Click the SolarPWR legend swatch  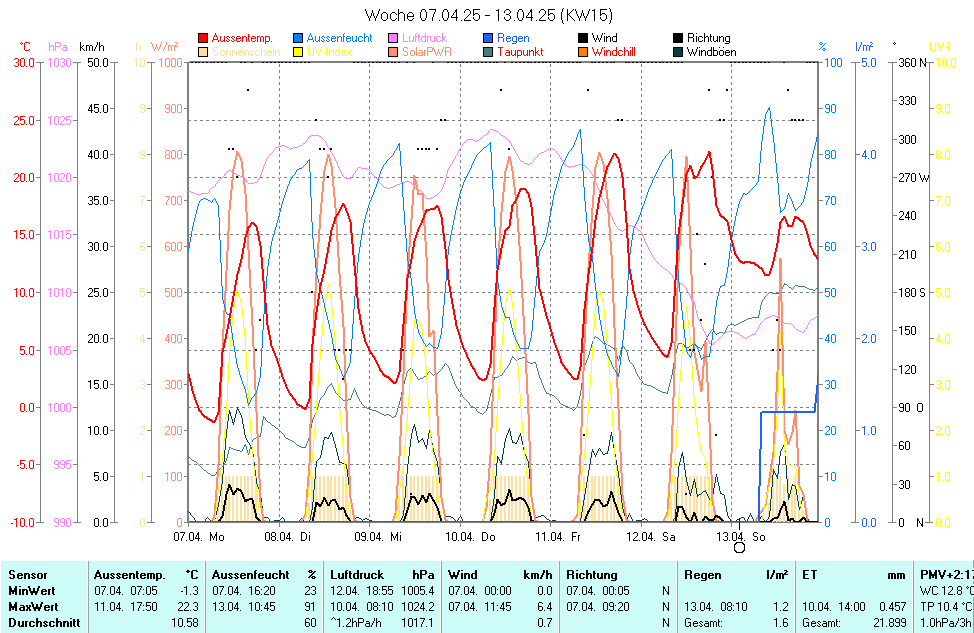(394, 51)
